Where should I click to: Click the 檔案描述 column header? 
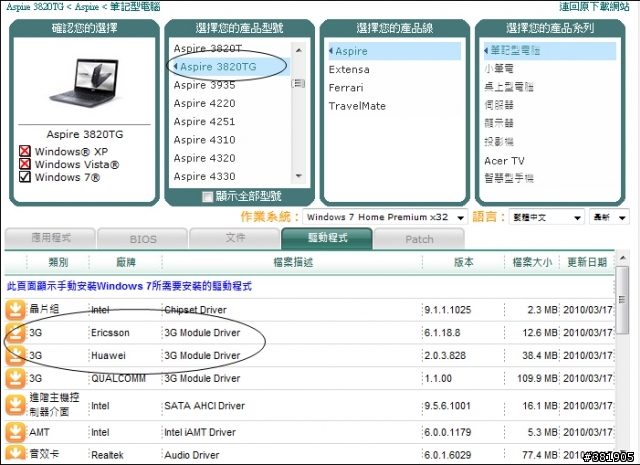pyautogui.click(x=293, y=262)
